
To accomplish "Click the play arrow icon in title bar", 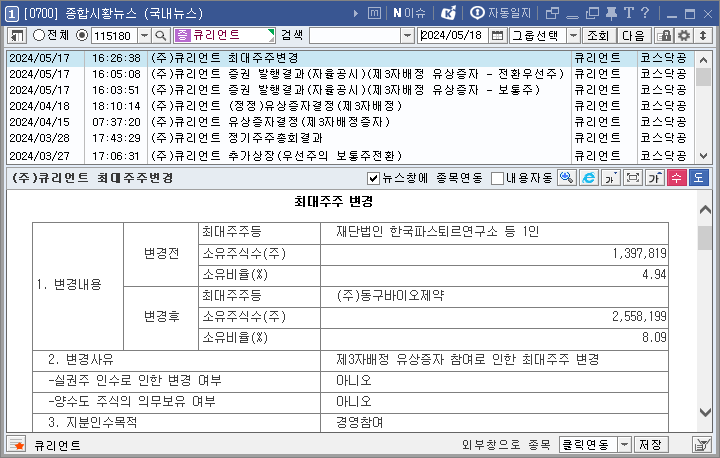I will click(x=356, y=14).
